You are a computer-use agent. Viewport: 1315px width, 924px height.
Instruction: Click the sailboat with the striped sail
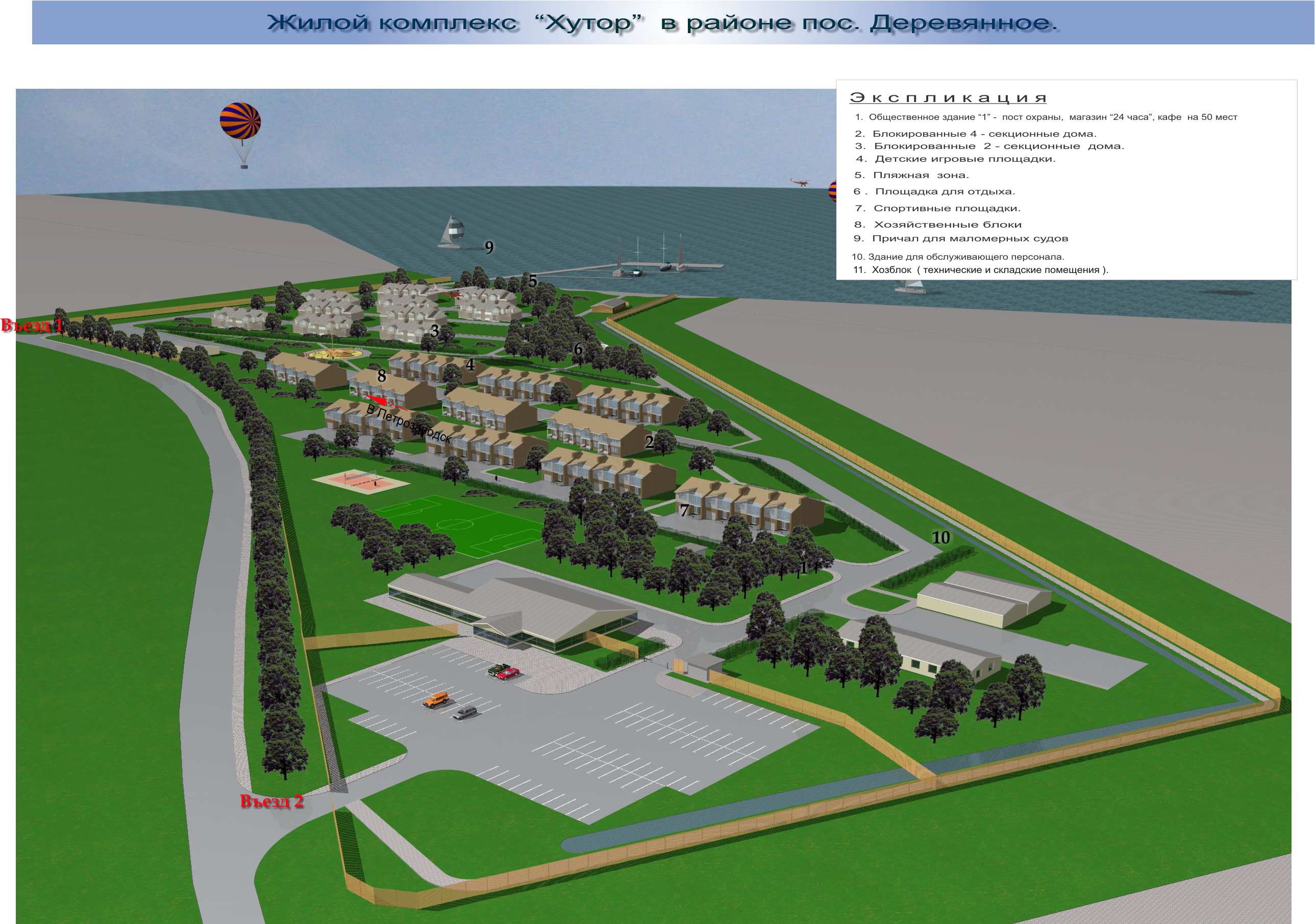(451, 232)
